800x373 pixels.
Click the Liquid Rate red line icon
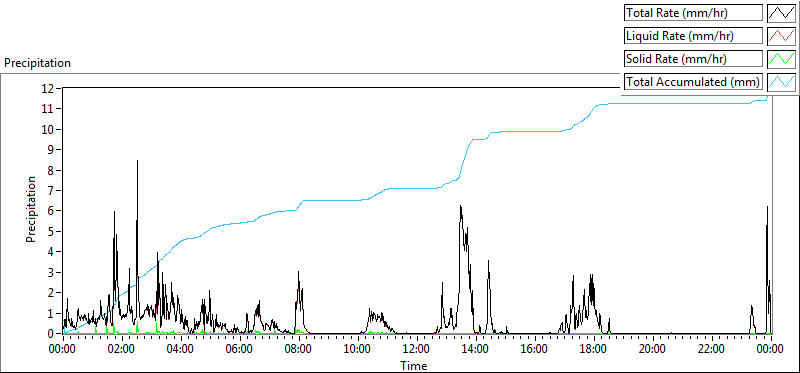(782, 36)
